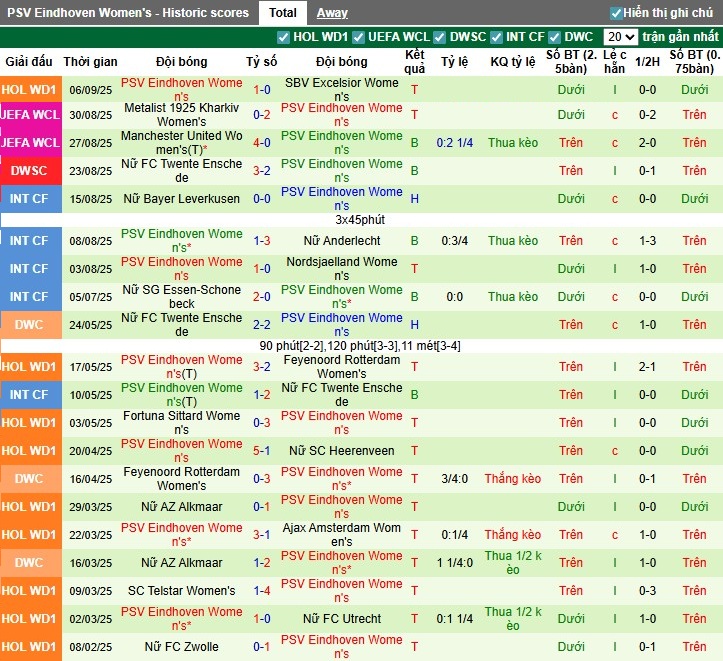This screenshot has height=661, width=723.
Task: Click Thua kèo result on 05/07/25 row
Action: pyautogui.click(x=513, y=297)
